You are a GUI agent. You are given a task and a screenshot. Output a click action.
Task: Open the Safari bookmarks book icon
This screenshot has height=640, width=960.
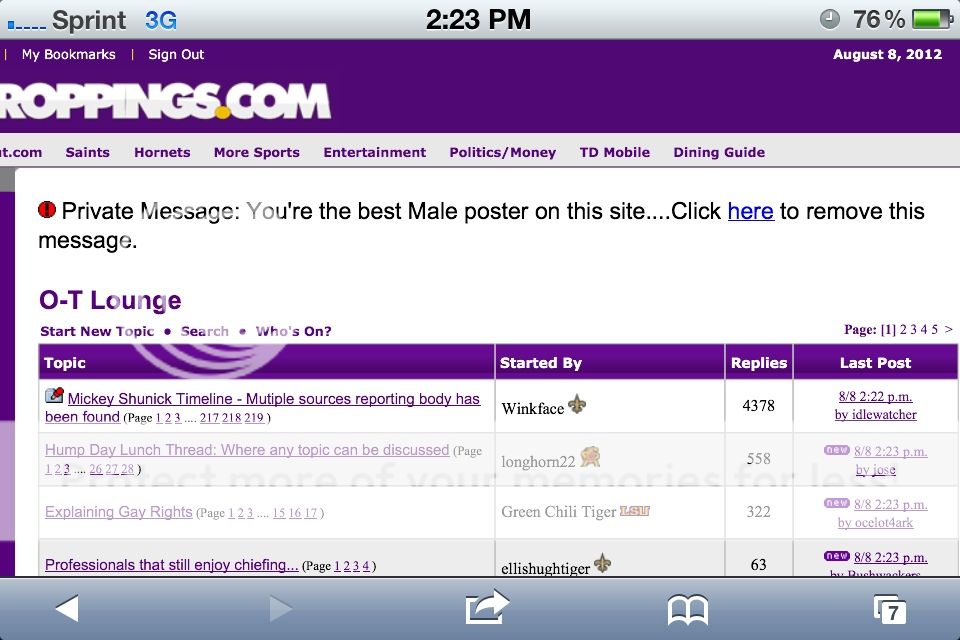tap(688, 610)
